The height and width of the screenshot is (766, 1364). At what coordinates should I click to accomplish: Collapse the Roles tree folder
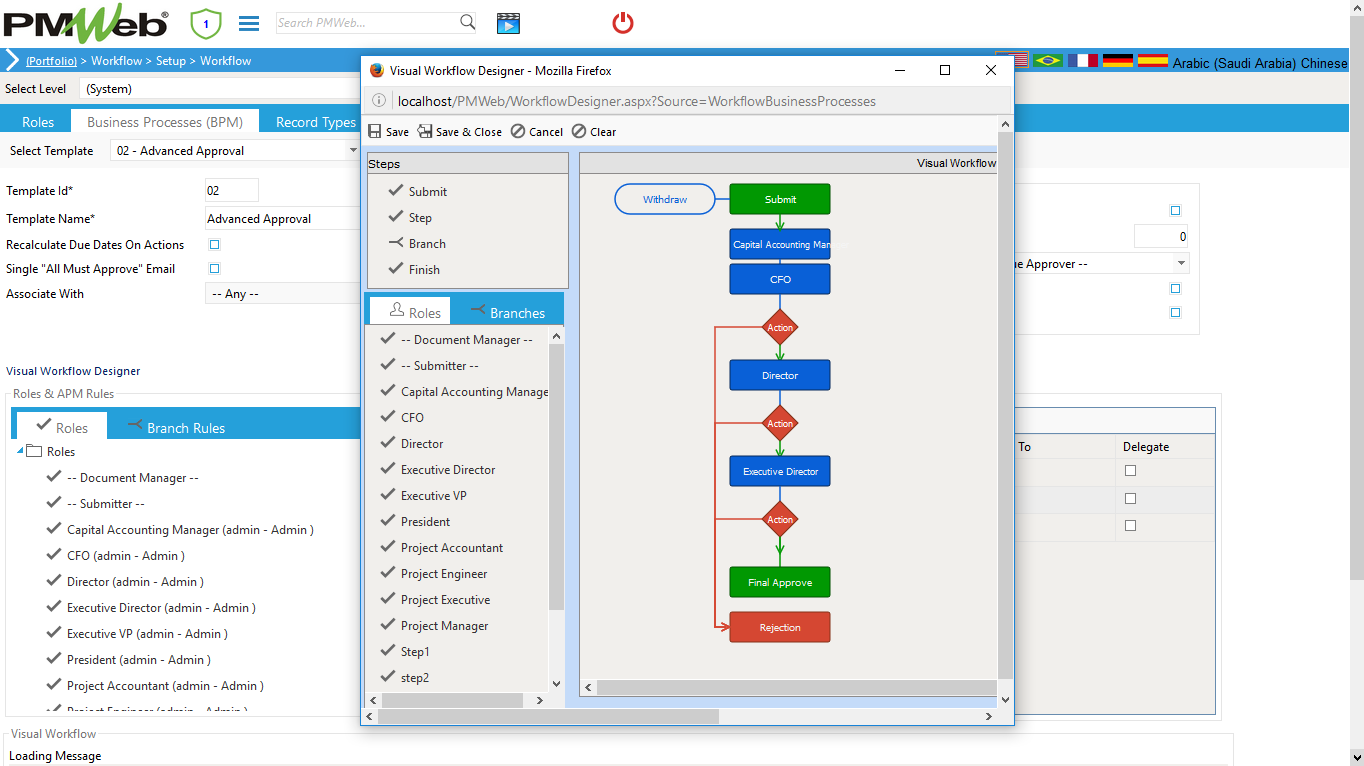(19, 451)
